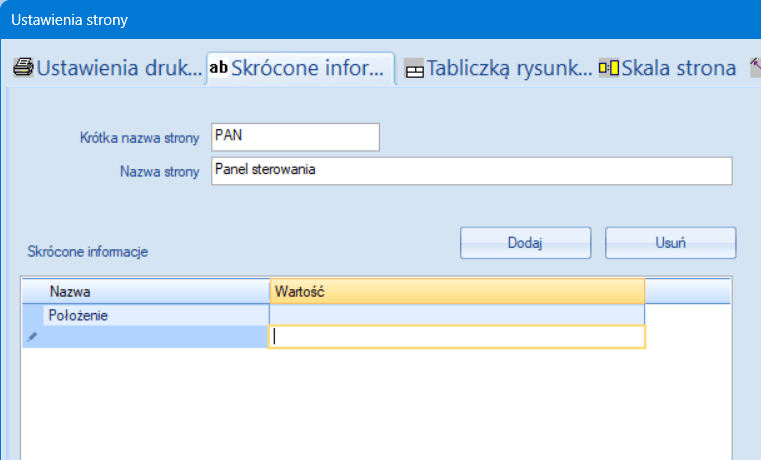Screen dimensions: 761x460
Task: Click the empty Wartość cell in the Położenie row
Action: click(457, 315)
